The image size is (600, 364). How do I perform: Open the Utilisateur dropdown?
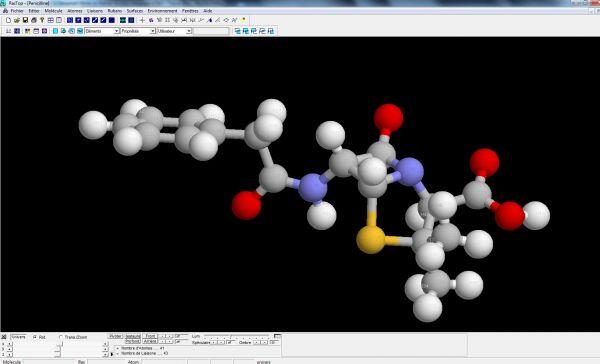[174, 31]
